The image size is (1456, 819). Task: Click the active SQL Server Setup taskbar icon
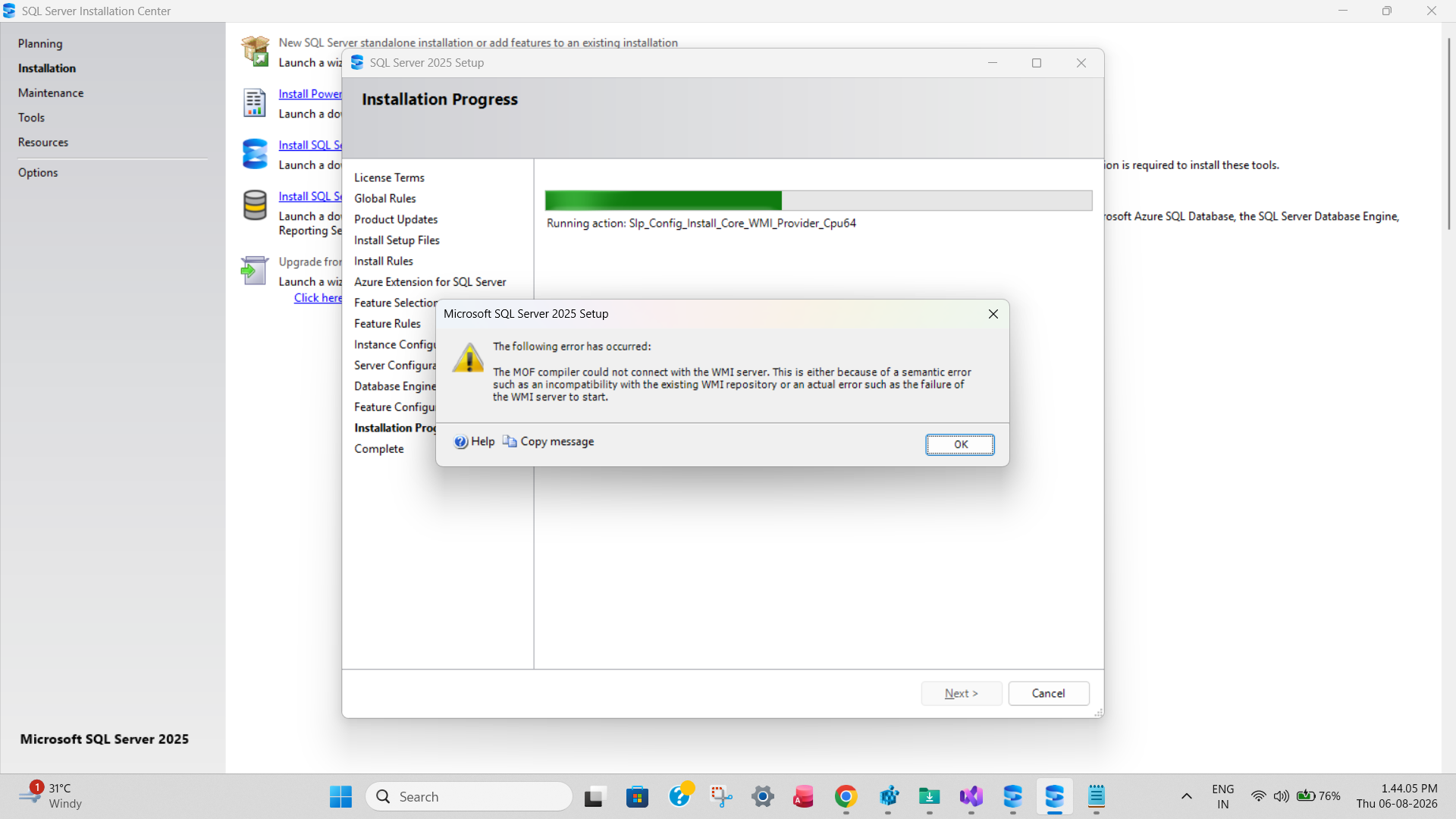(1055, 796)
